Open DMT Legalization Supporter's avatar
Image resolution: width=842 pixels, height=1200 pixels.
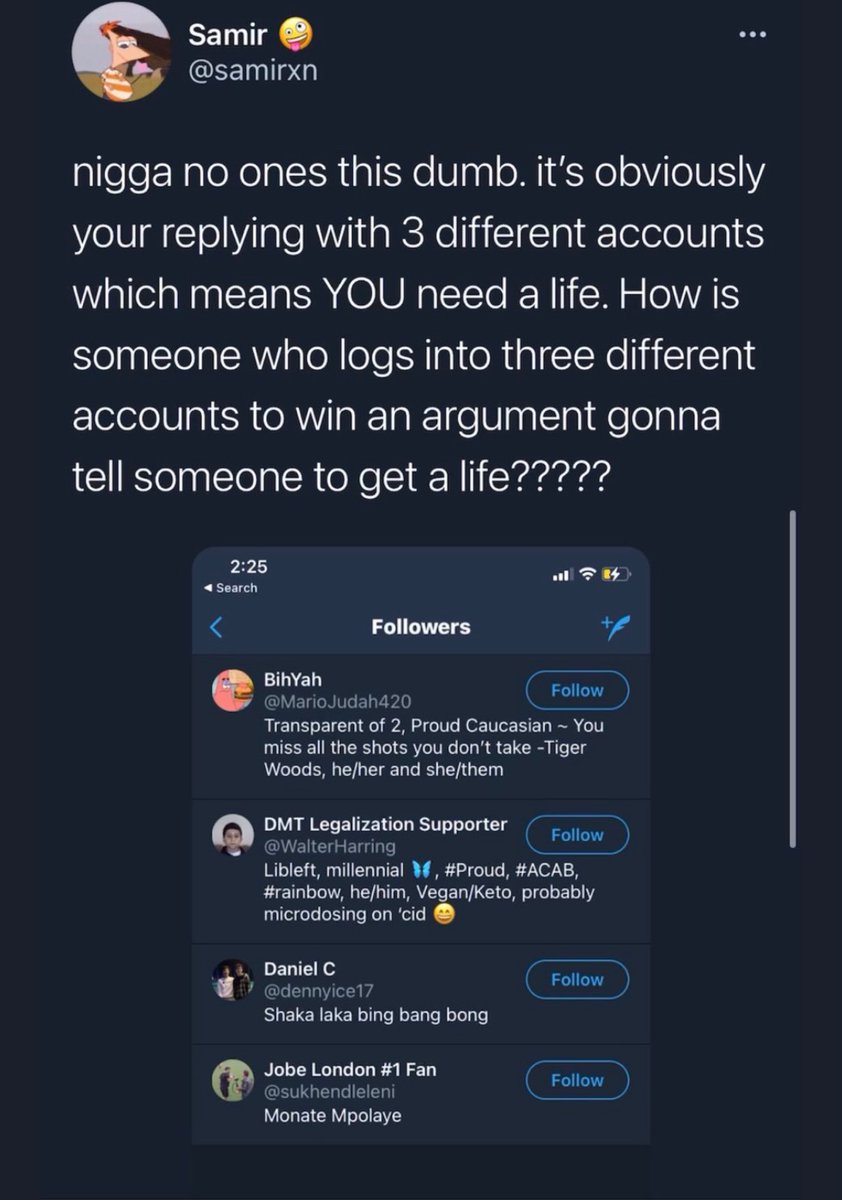(233, 835)
